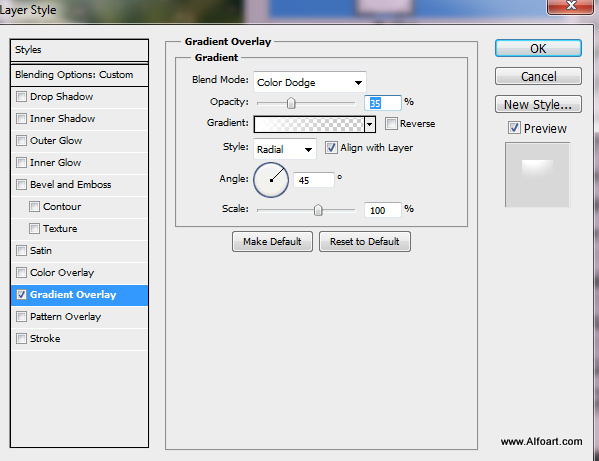Click the Make Default button
599x461 pixels.
click(x=272, y=241)
